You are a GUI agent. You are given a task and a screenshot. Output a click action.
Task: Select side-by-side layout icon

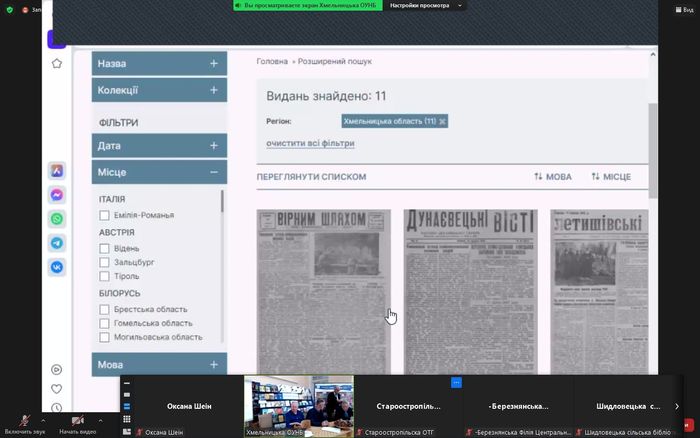click(x=127, y=432)
